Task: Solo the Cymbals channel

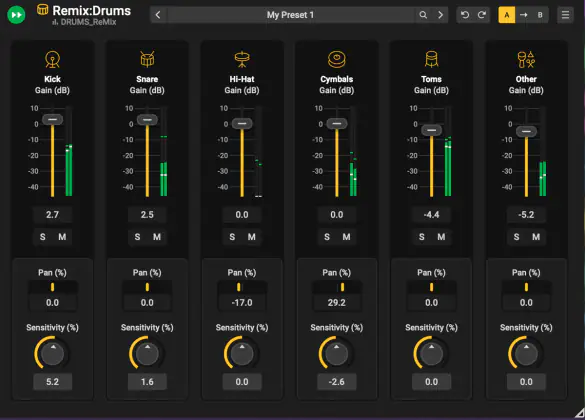Action: (x=327, y=237)
